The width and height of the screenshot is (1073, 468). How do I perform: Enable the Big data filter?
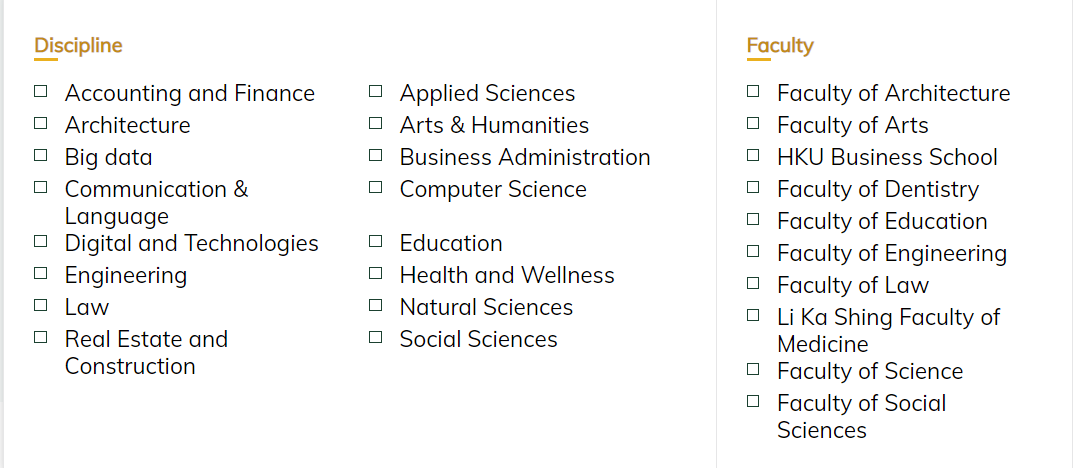click(x=41, y=155)
